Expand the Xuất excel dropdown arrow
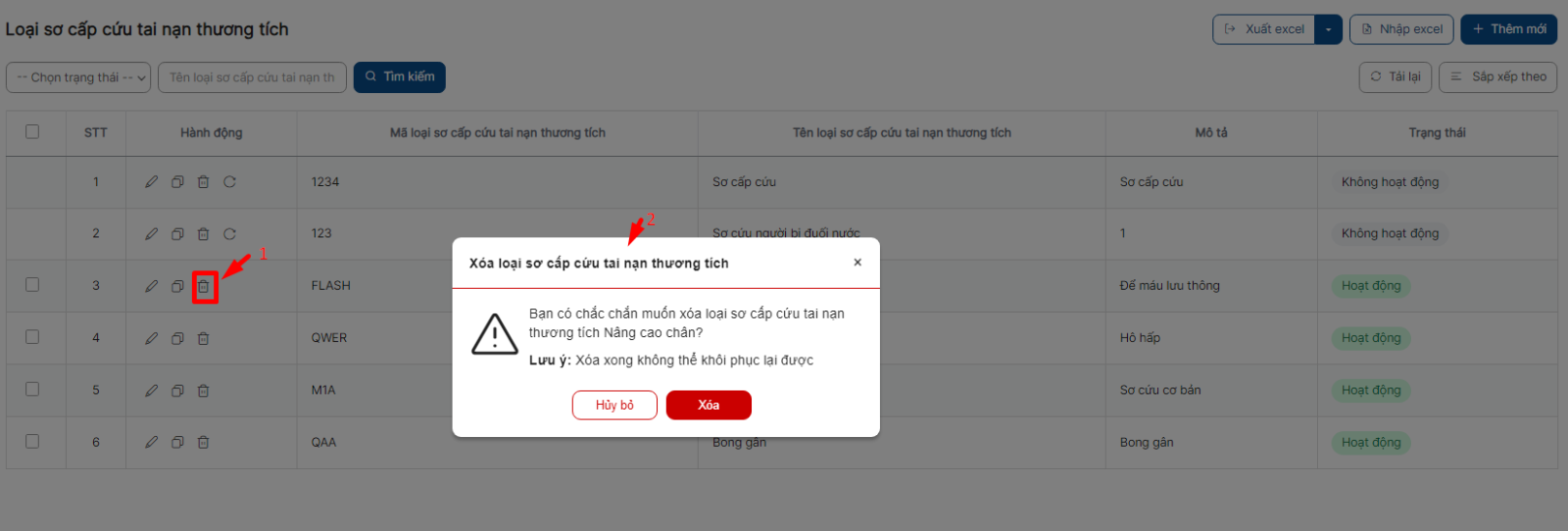 1328,29
